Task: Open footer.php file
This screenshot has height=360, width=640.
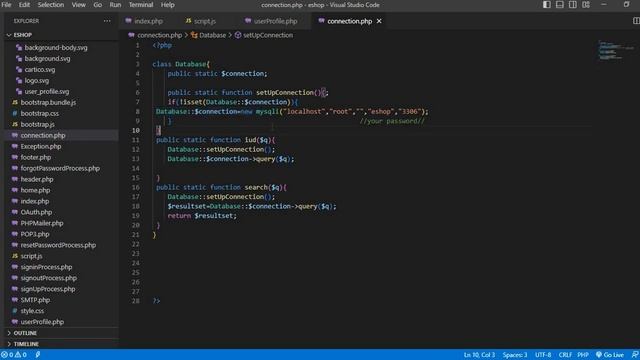Action: [x=36, y=158]
